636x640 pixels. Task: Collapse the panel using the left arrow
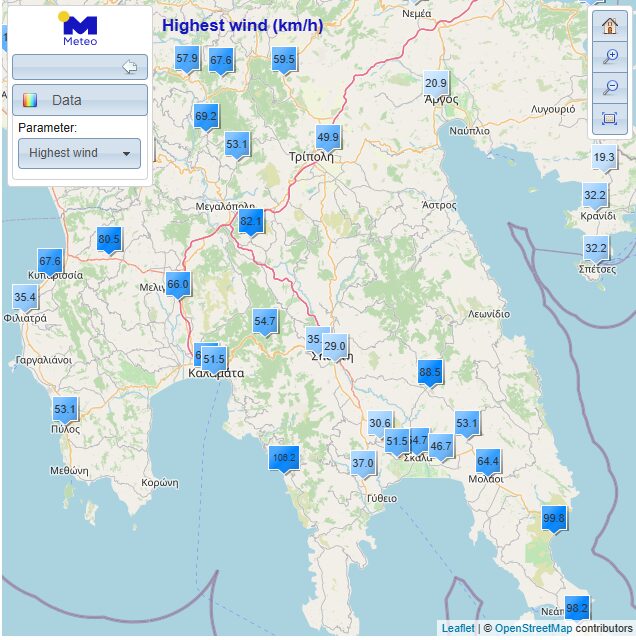coord(129,67)
